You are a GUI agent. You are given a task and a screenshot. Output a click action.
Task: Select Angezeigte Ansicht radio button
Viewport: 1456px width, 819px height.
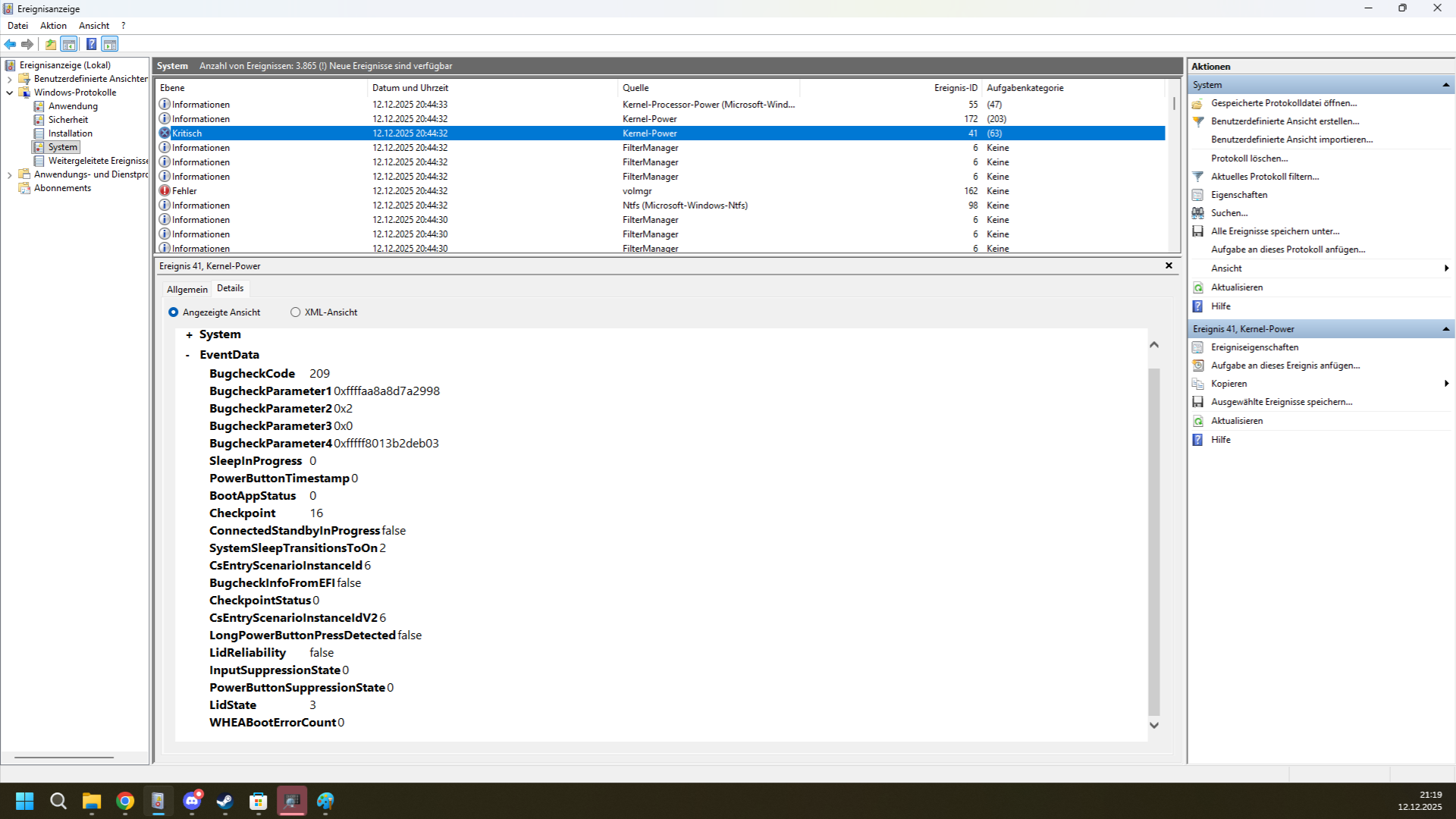tap(174, 312)
